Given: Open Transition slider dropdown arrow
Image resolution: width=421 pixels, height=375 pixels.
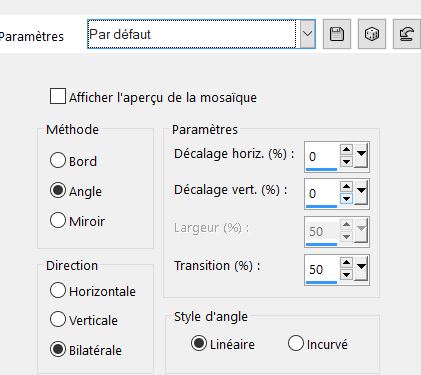Looking at the screenshot, I should 361,269.
